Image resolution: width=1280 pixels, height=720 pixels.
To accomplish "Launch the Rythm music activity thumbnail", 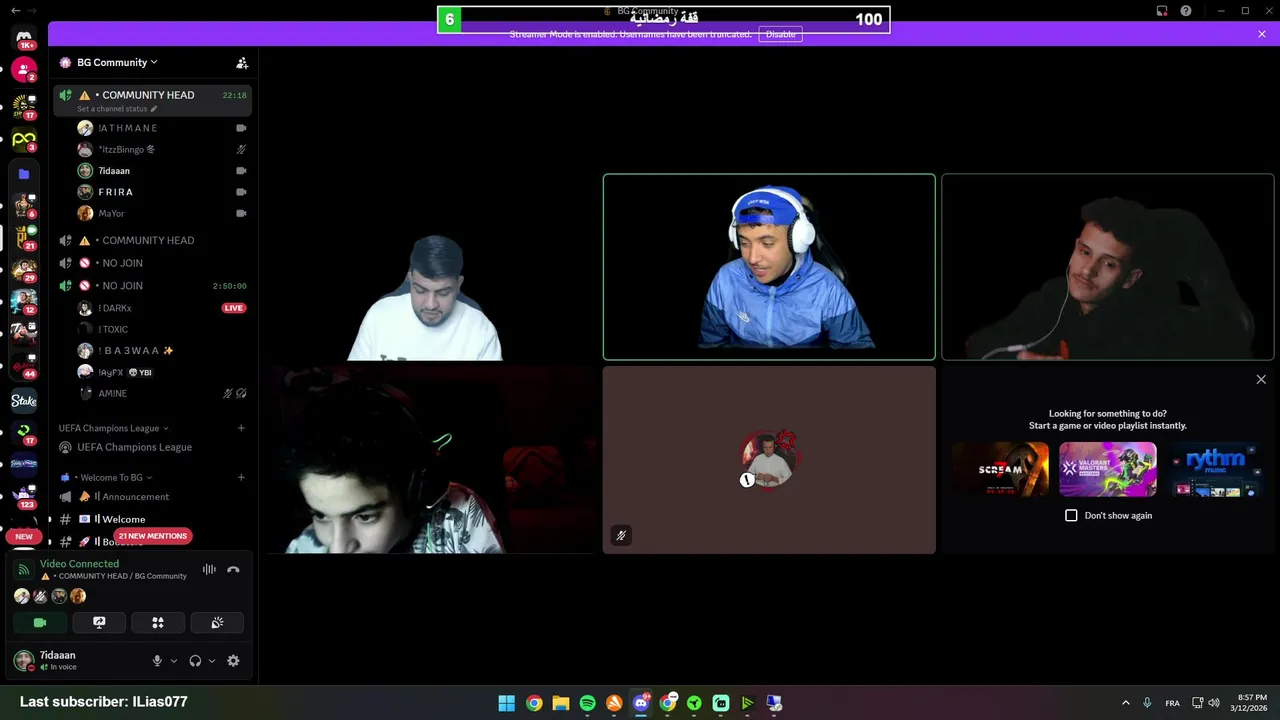I will (1215, 469).
